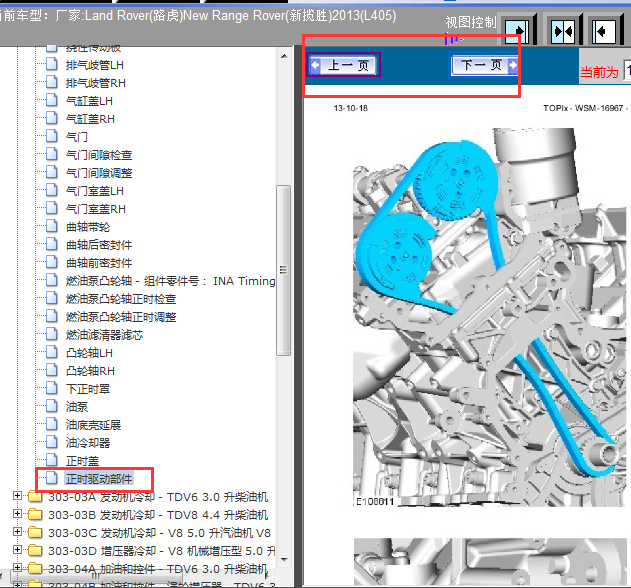Click the page icon beside 凸轮轴RH

(52, 371)
